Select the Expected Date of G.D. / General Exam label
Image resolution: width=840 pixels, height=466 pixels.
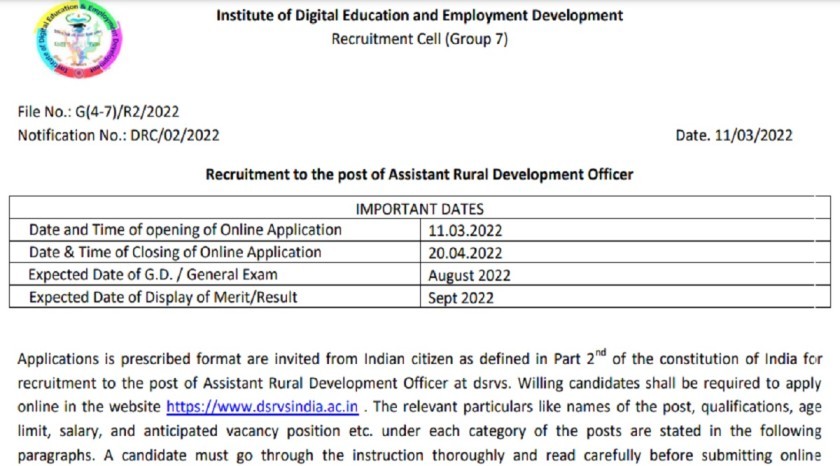153,274
